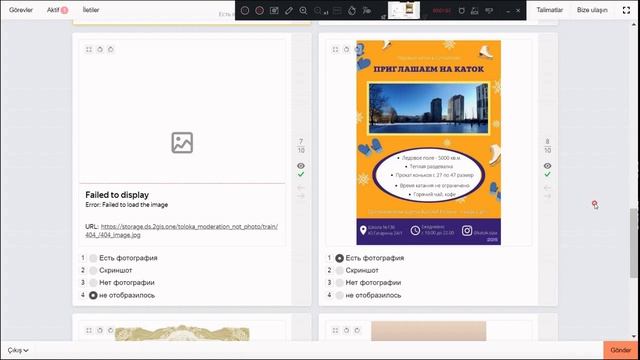Toggle the eye icon beside task 7

point(301,166)
